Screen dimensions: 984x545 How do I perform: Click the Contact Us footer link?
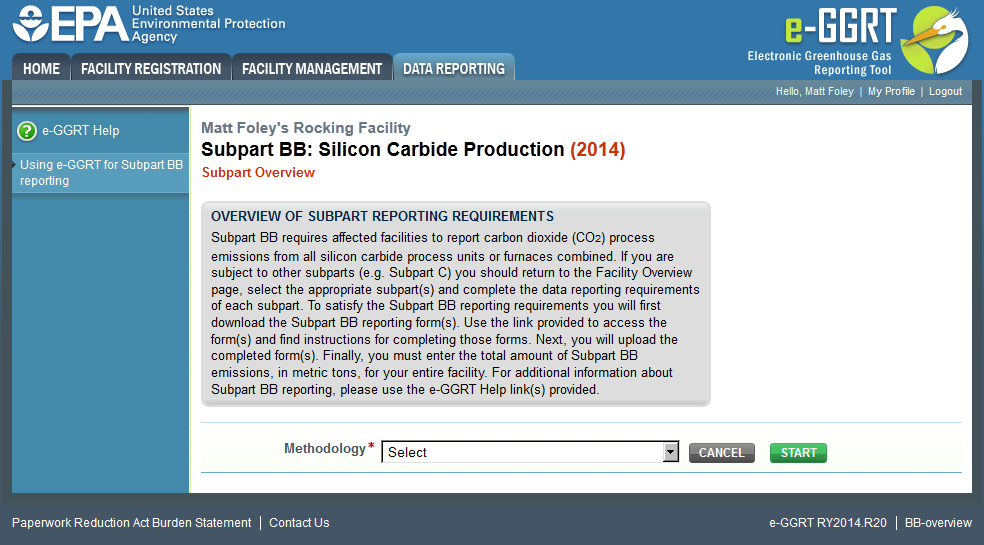[x=299, y=522]
